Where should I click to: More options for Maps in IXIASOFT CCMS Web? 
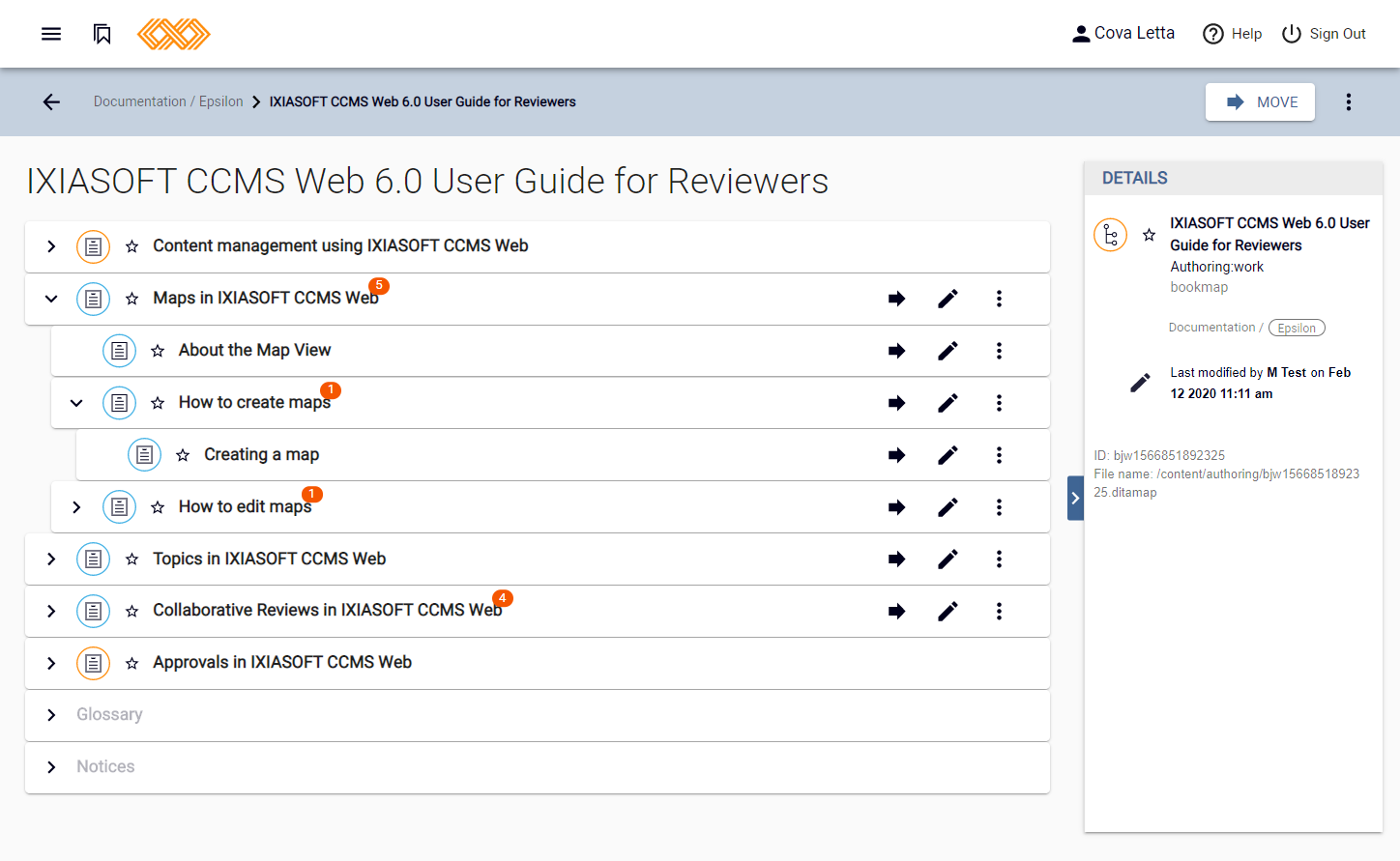tap(999, 299)
